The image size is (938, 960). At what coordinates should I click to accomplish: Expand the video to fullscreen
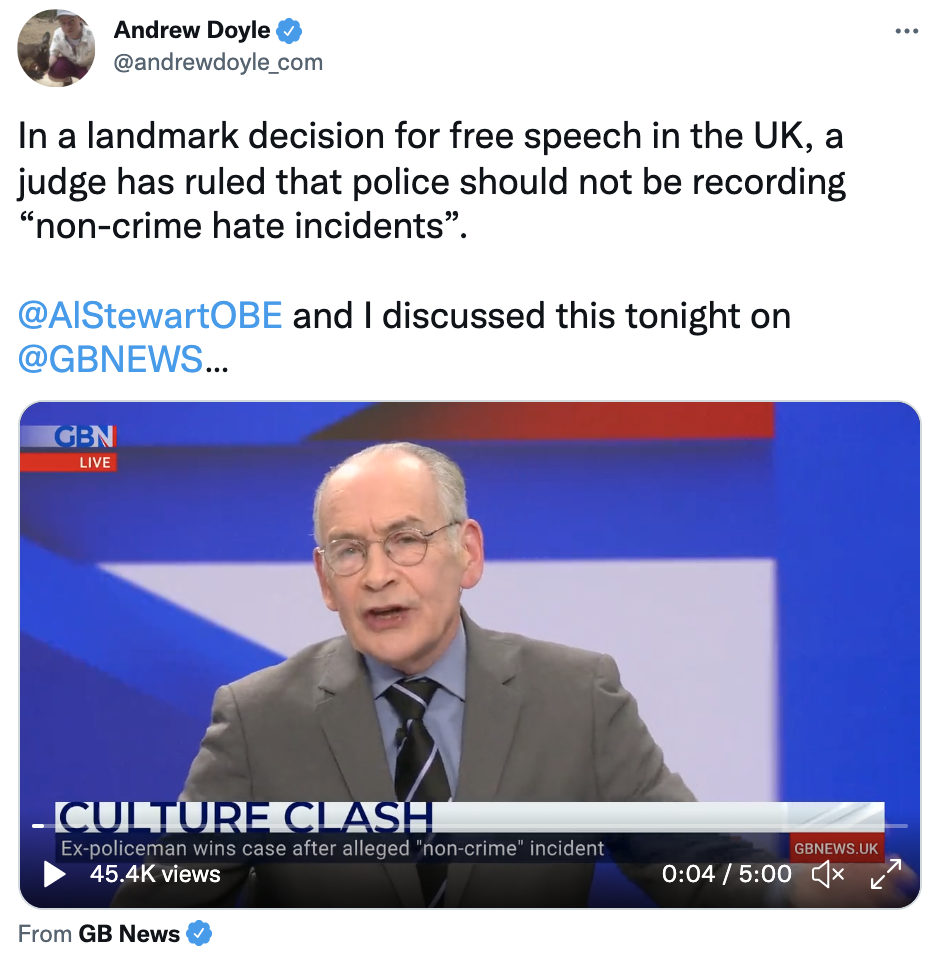[885, 874]
